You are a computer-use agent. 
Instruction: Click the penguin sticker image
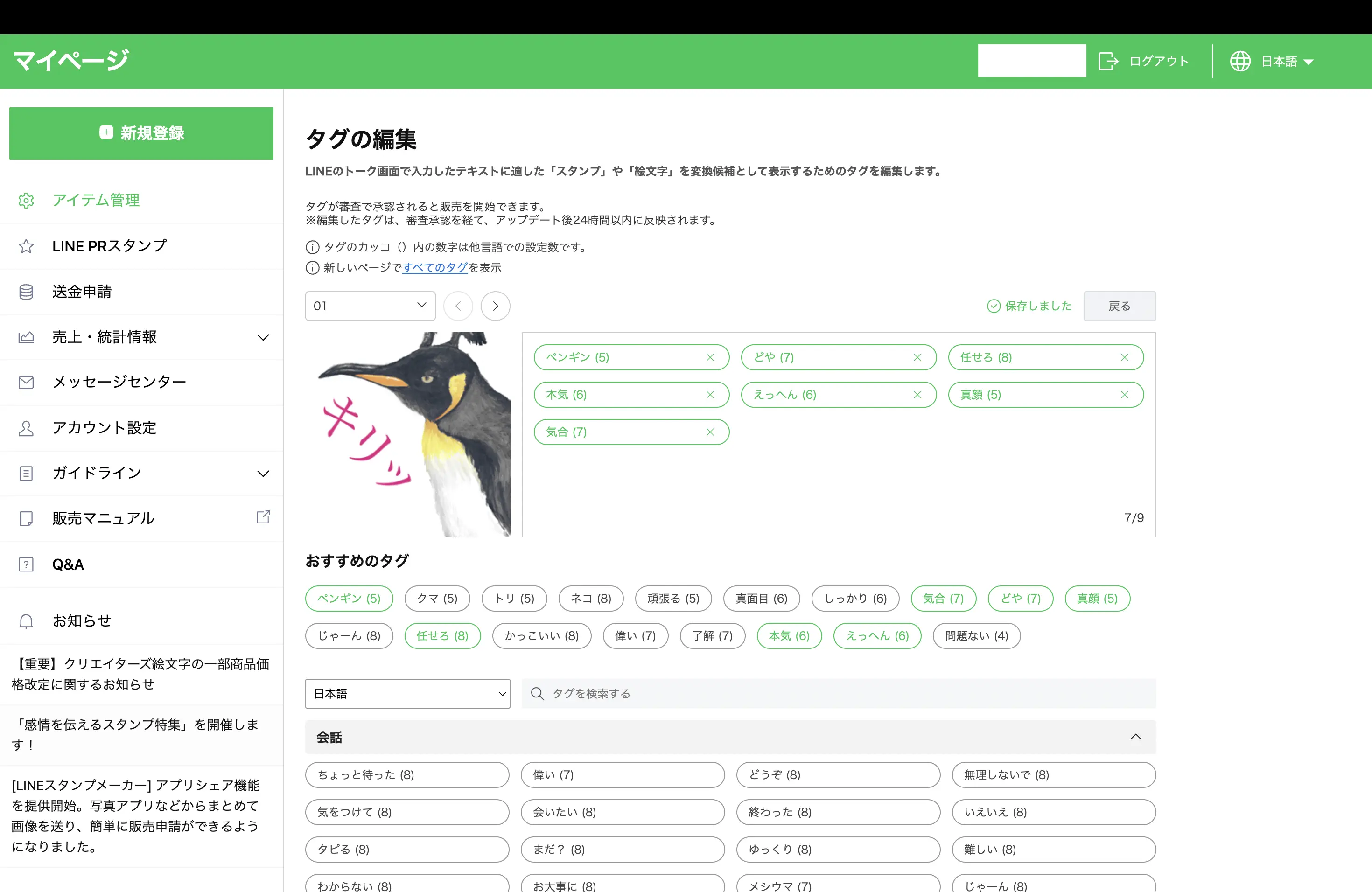[x=408, y=434]
